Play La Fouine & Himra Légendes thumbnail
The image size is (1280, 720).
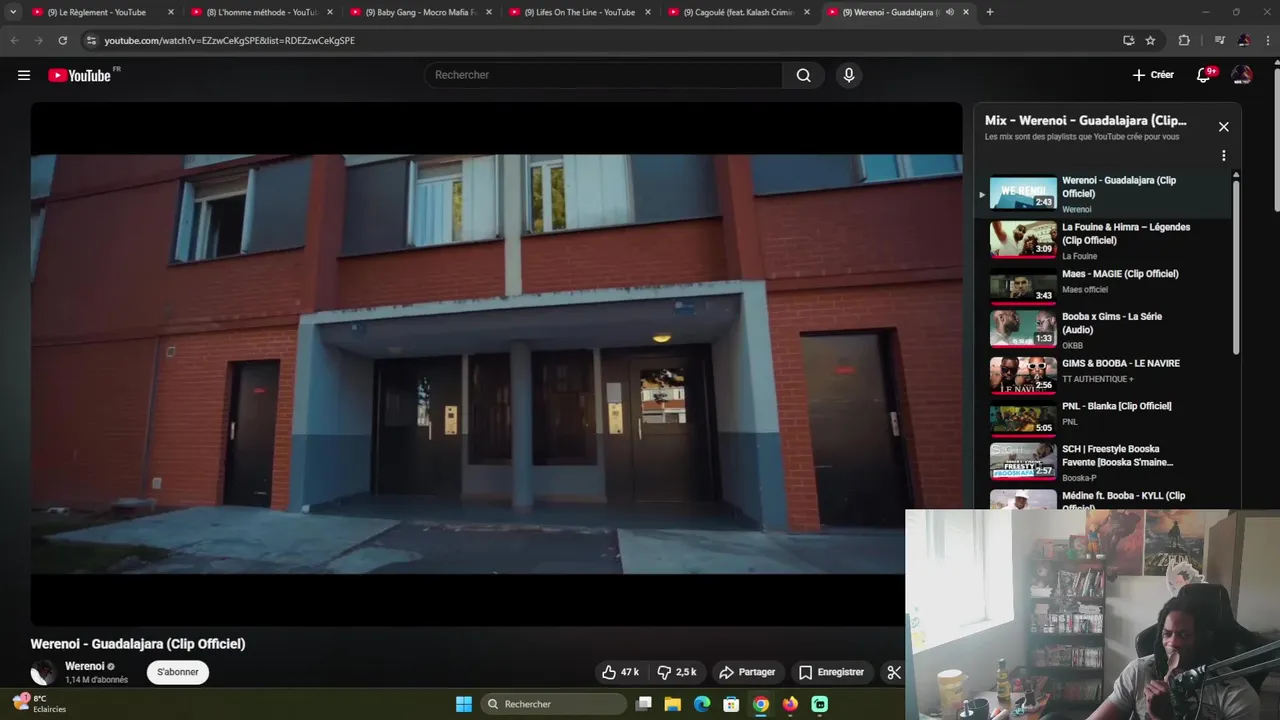1023,240
